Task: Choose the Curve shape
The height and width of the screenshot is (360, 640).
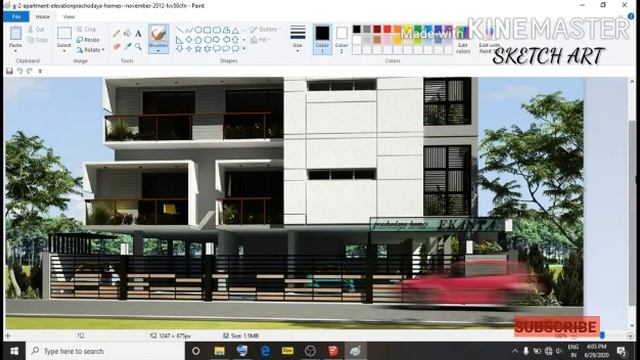Action: point(189,30)
